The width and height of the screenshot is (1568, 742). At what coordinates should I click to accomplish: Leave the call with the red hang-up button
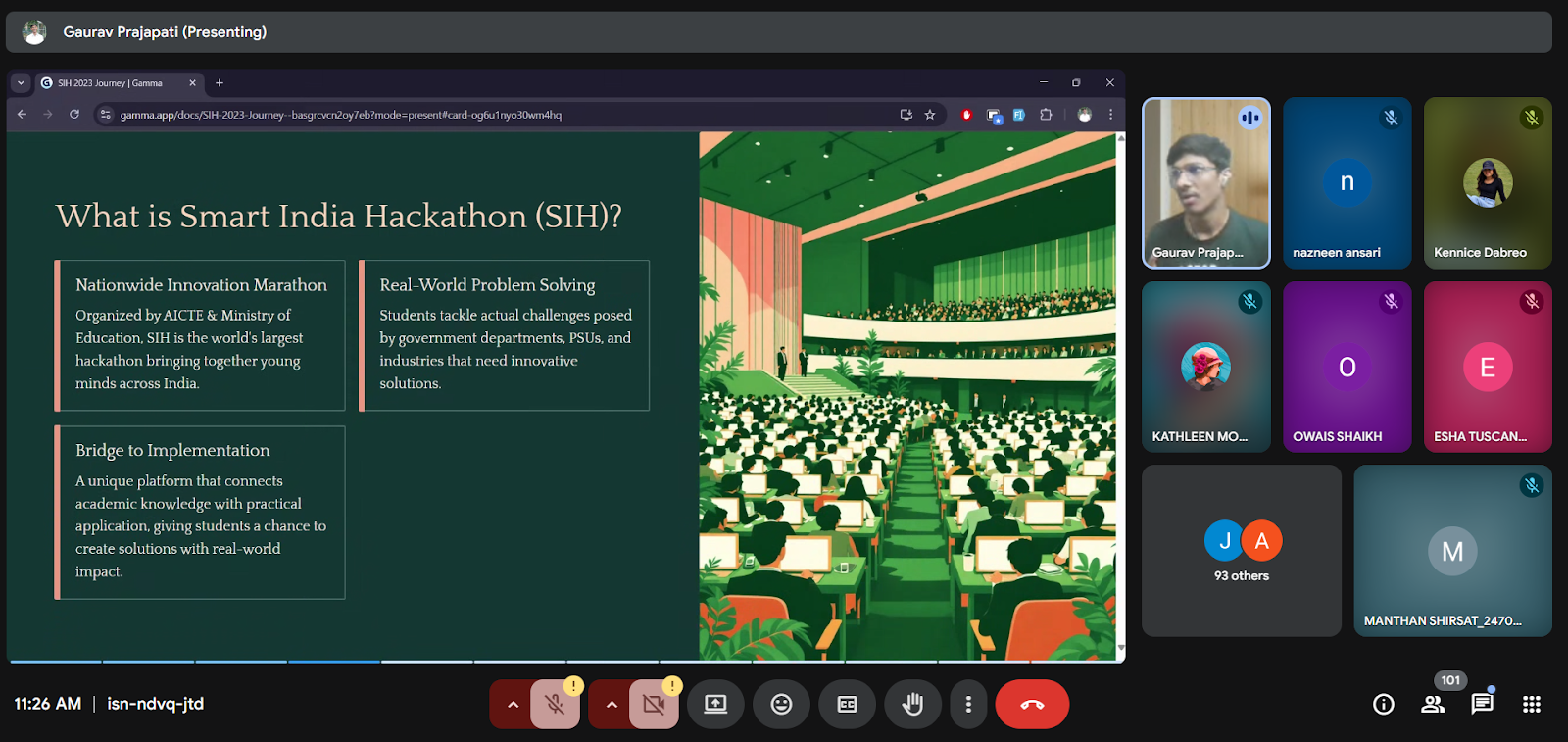pyautogui.click(x=1032, y=705)
